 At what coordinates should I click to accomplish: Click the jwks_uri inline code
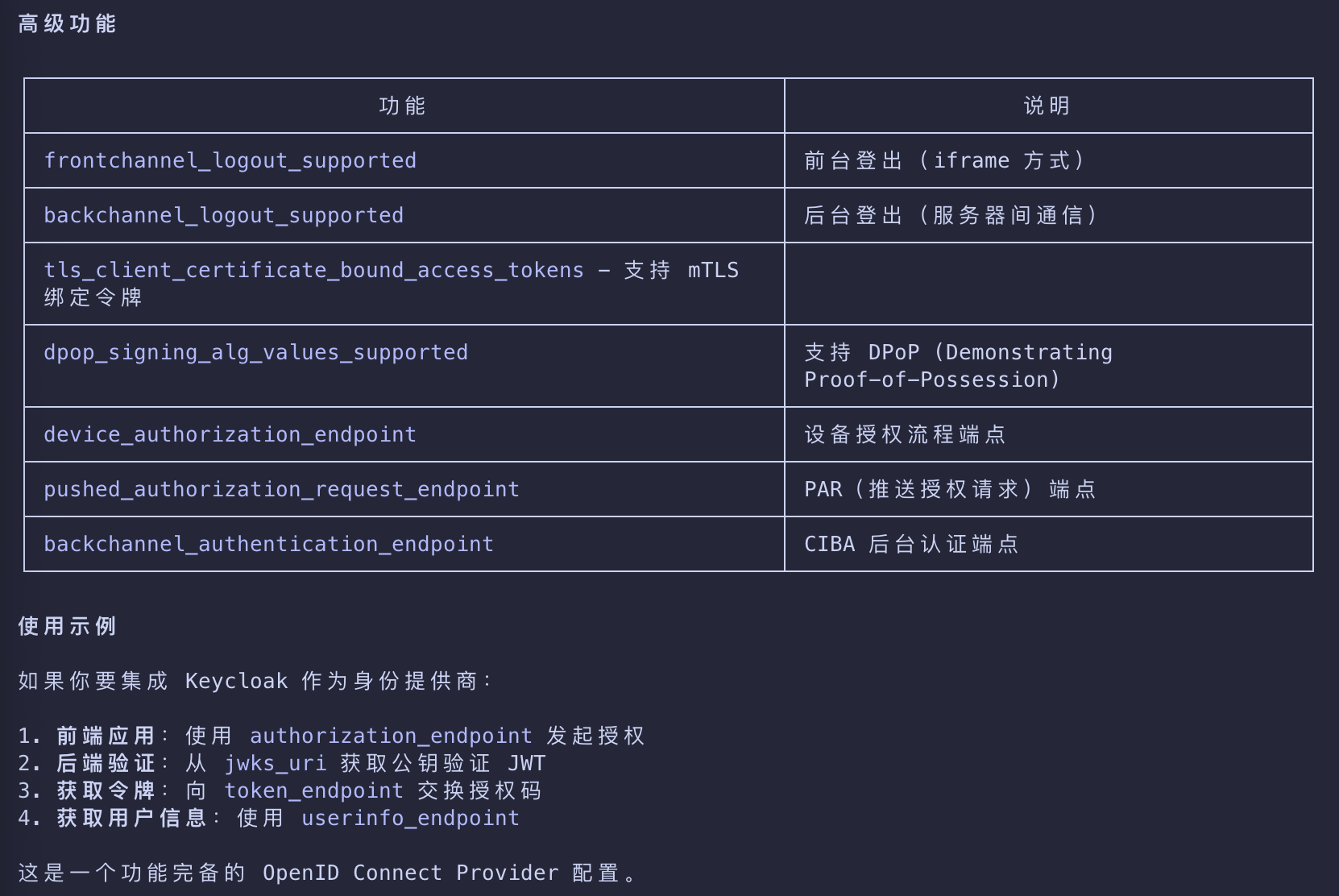pyautogui.click(x=275, y=763)
